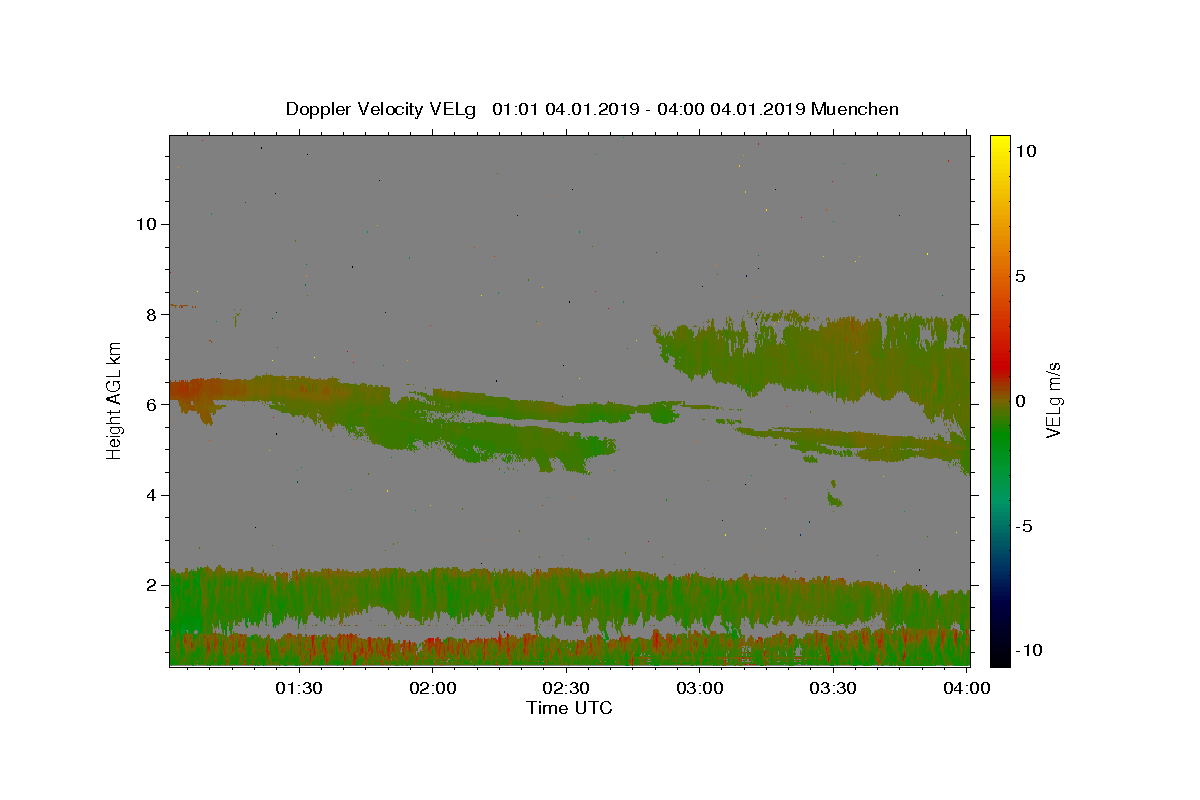This screenshot has height=800, width=1200.
Task: Click the upper cloud layer near 7 km
Action: click(x=820, y=355)
